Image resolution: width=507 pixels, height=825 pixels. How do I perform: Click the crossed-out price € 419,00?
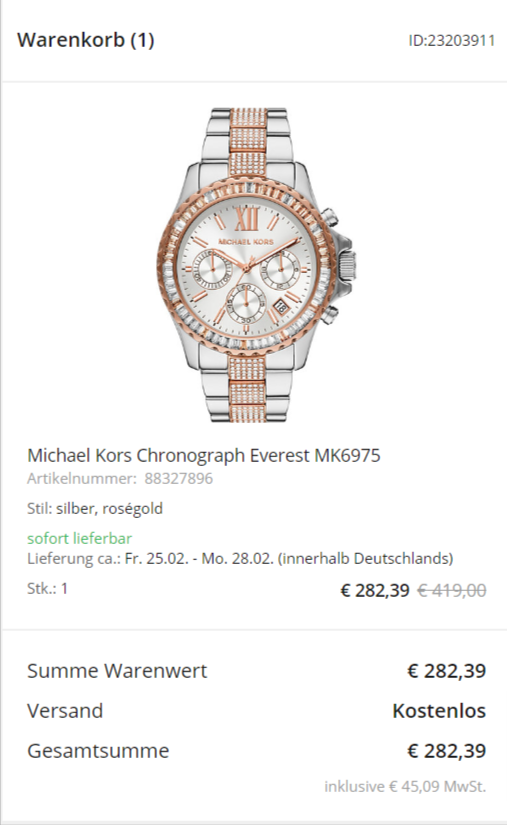point(452,590)
